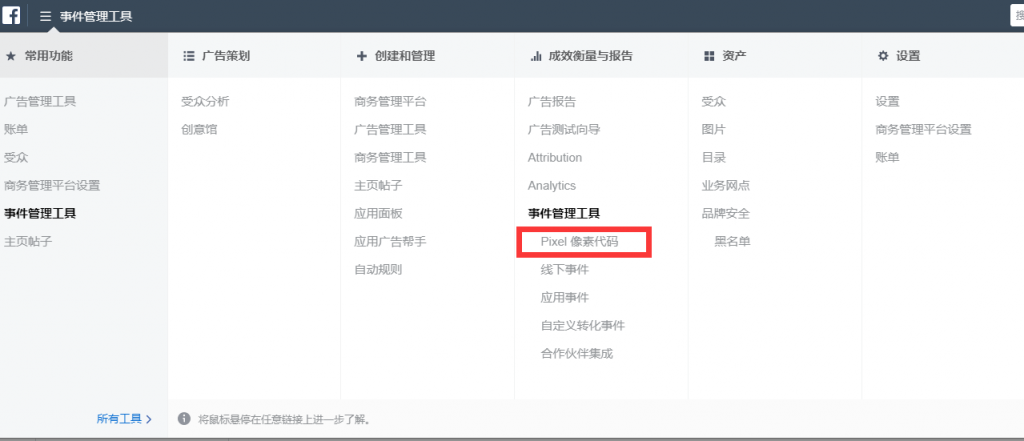The image size is (1024, 441).
Task: Open 广告管理工具 under 创建和管理
Action: pos(391,129)
